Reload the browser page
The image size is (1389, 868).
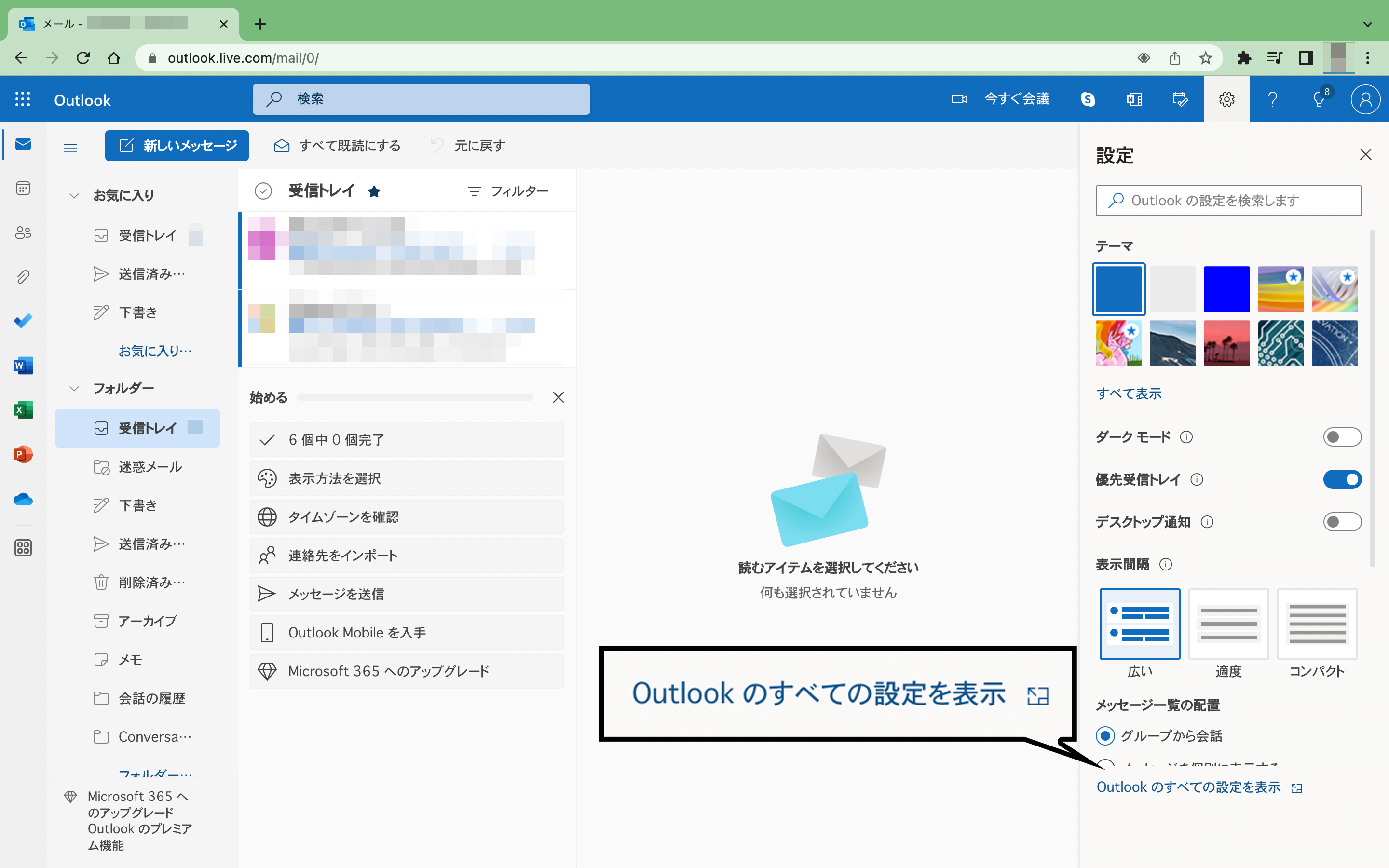[83, 58]
